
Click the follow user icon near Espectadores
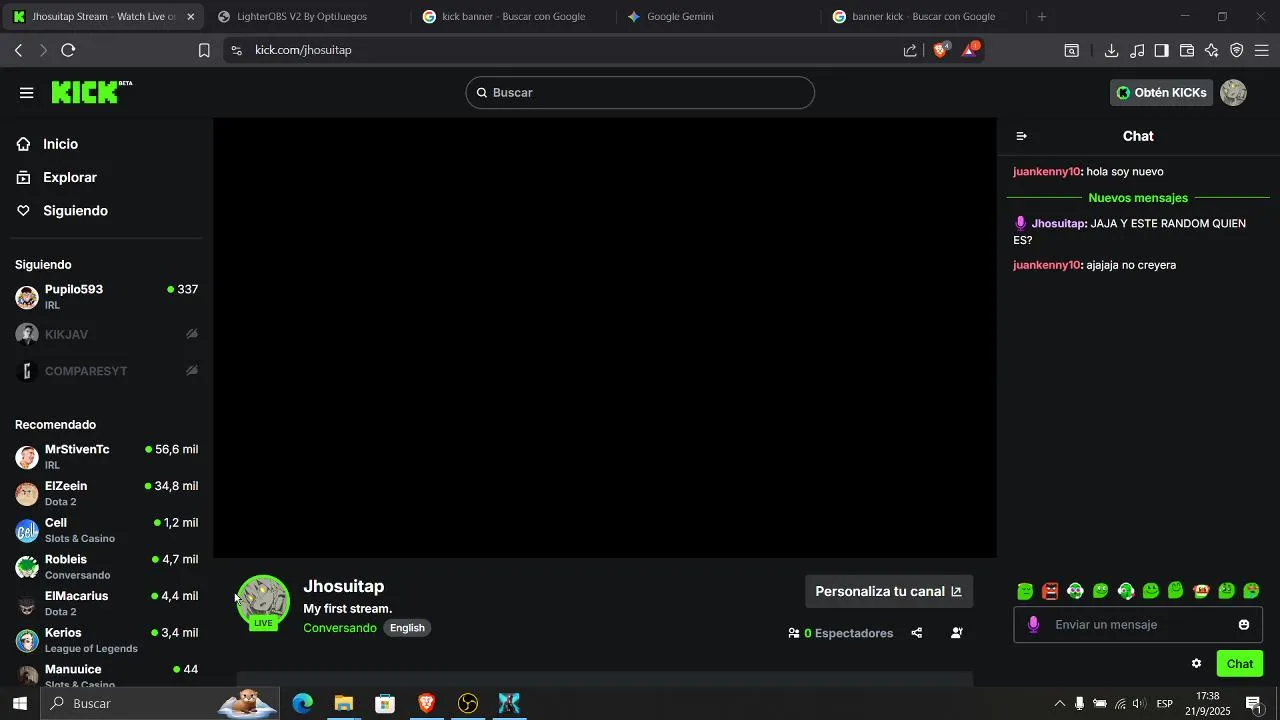(x=957, y=633)
